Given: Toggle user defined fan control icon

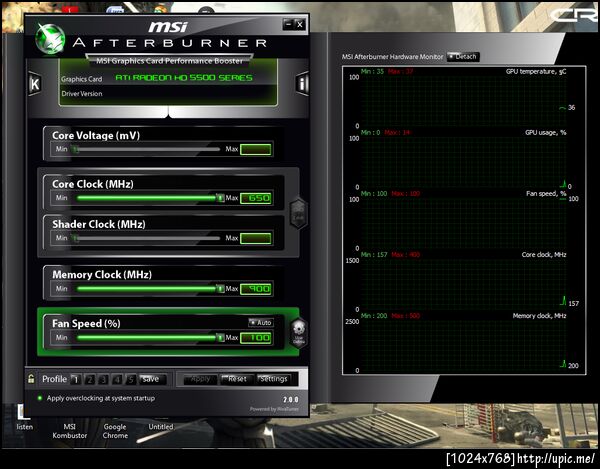Looking at the screenshot, I should pyautogui.click(x=298, y=332).
